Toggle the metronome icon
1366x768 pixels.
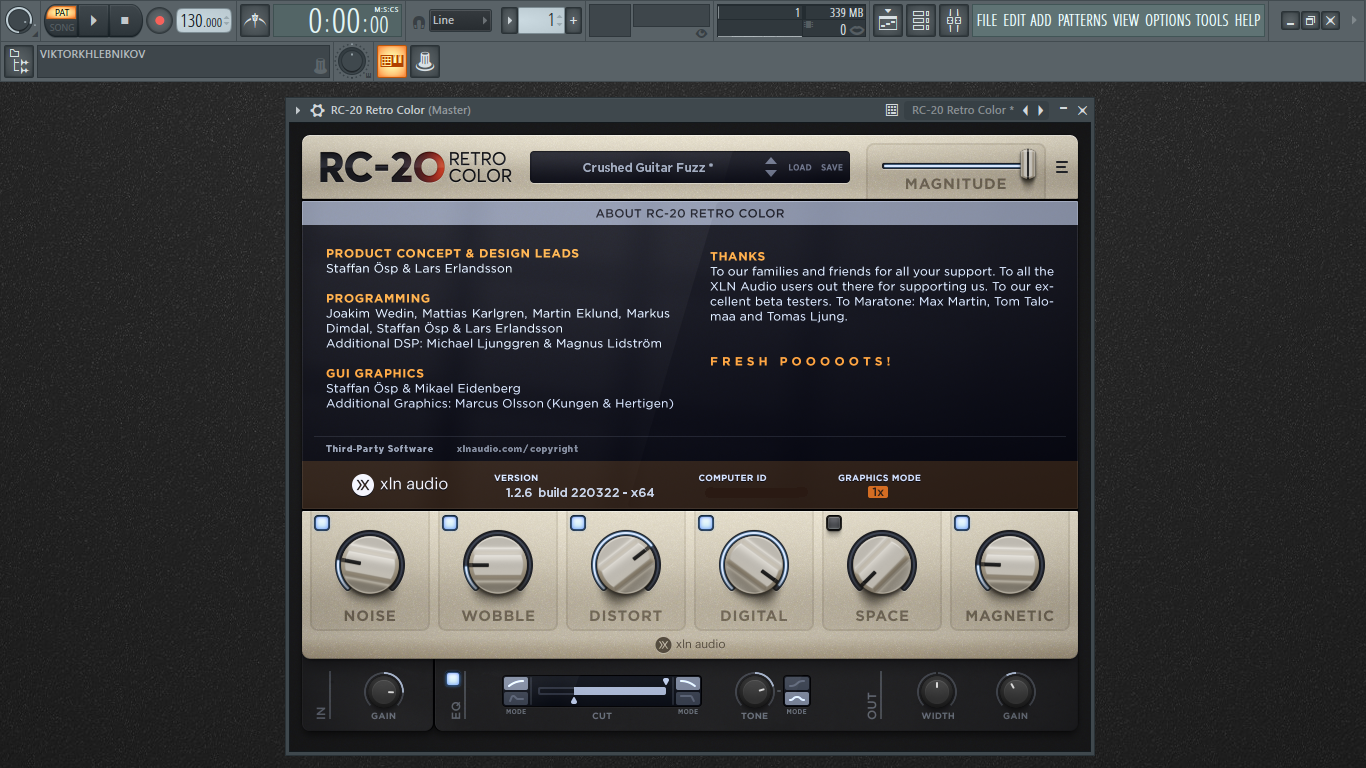[255, 20]
